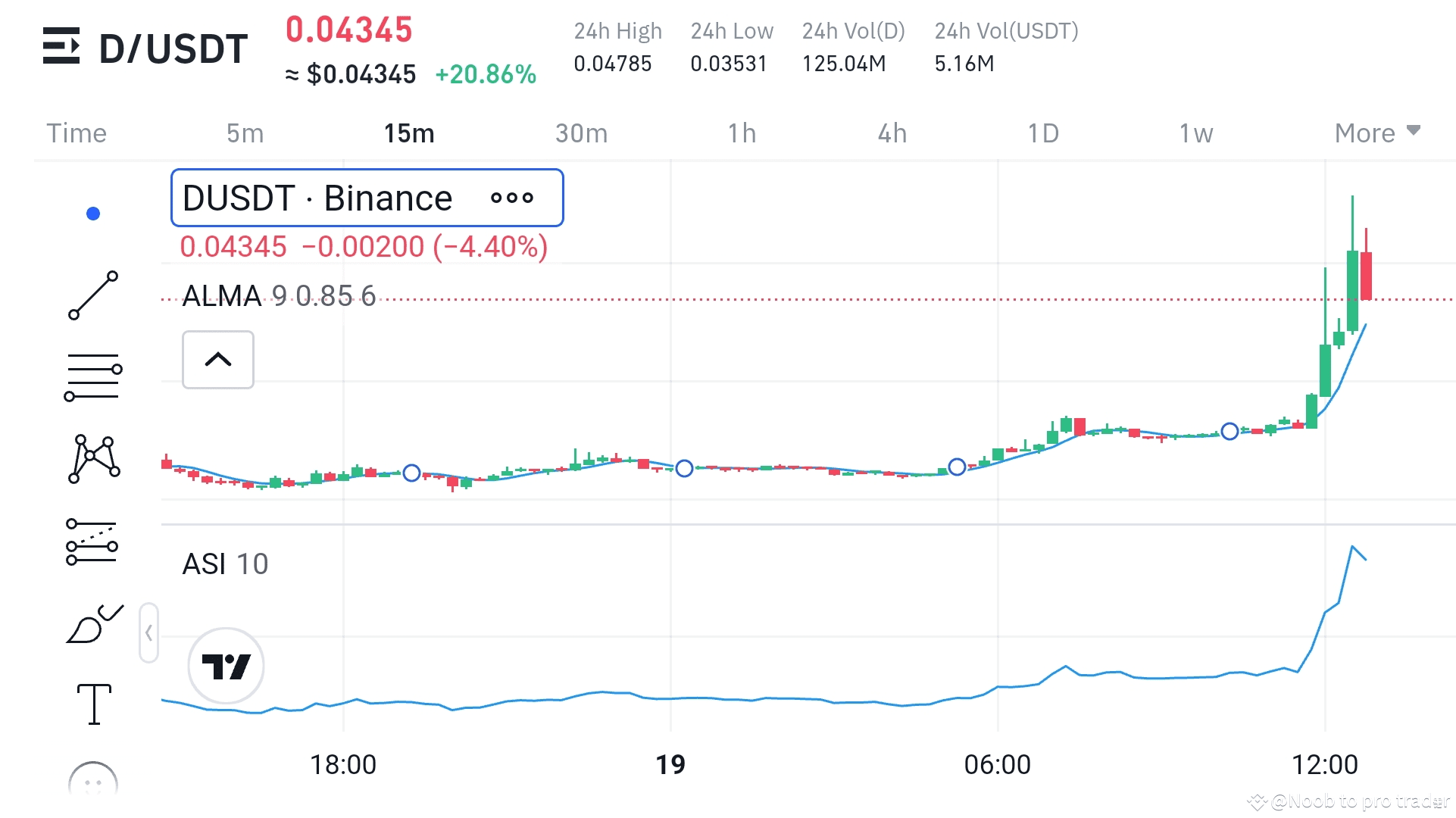Select the trend line drawing tool

point(93,295)
